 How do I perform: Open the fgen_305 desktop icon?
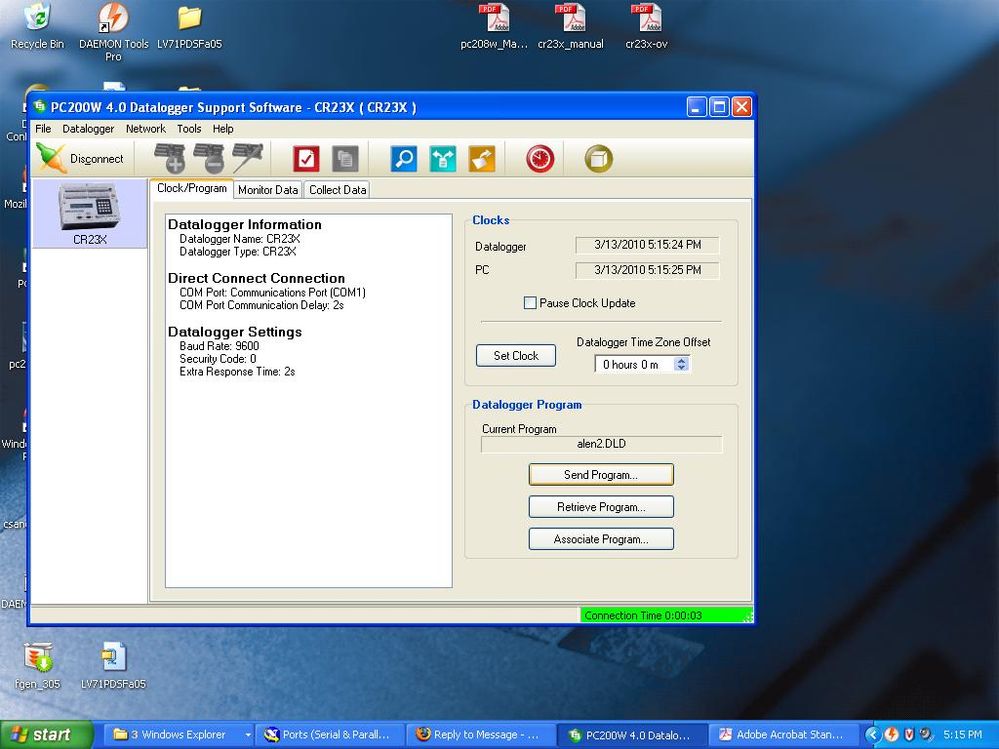(38, 666)
